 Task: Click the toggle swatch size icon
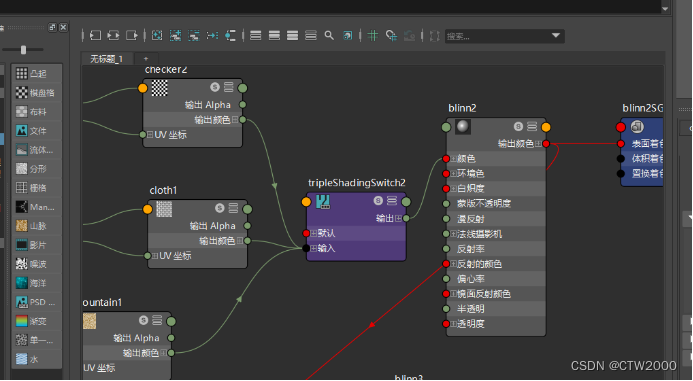(348, 35)
